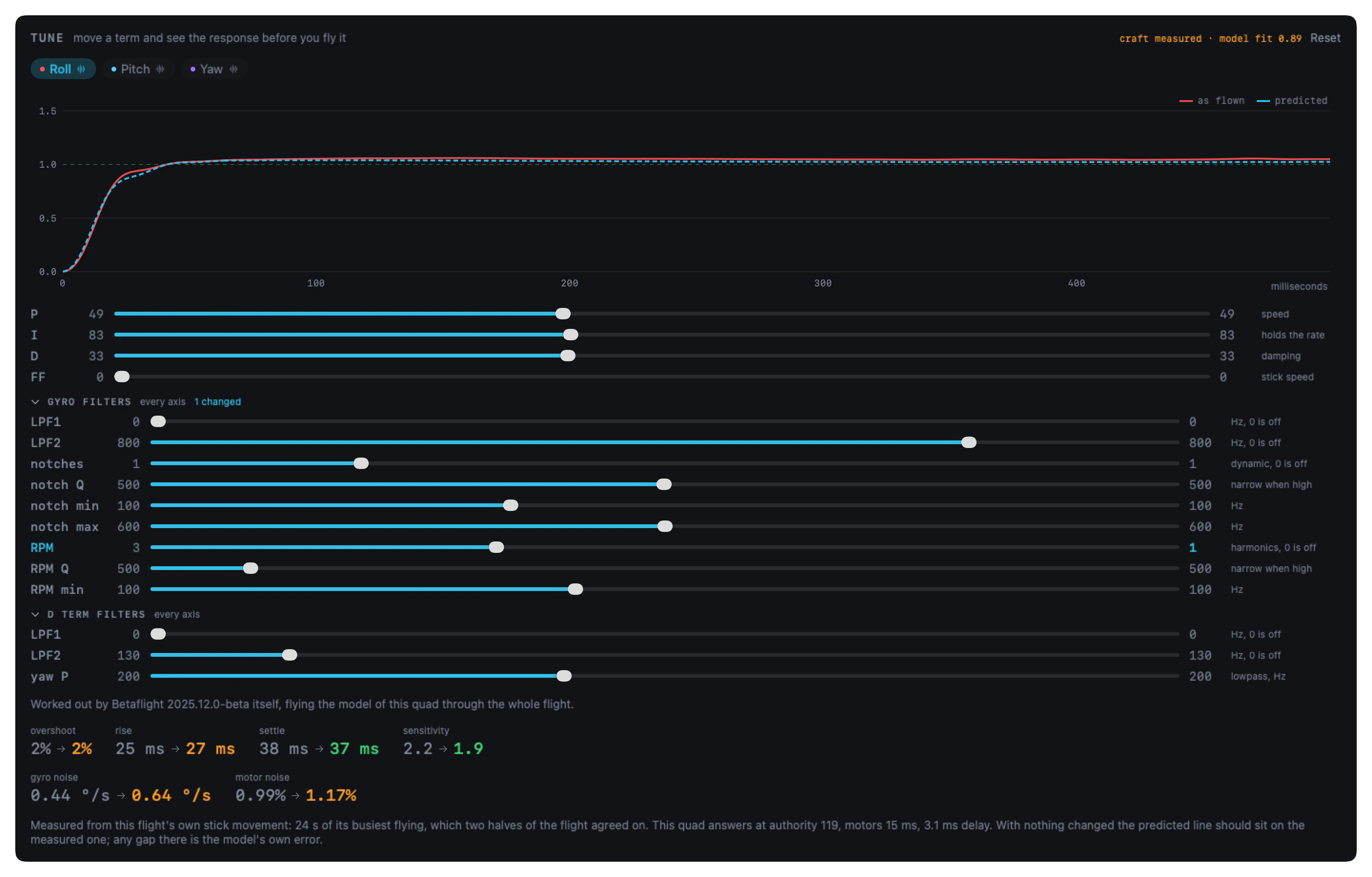Image resolution: width=1372 pixels, height=877 pixels.
Task: Switch to the Pitch axis tab
Action: (139, 69)
